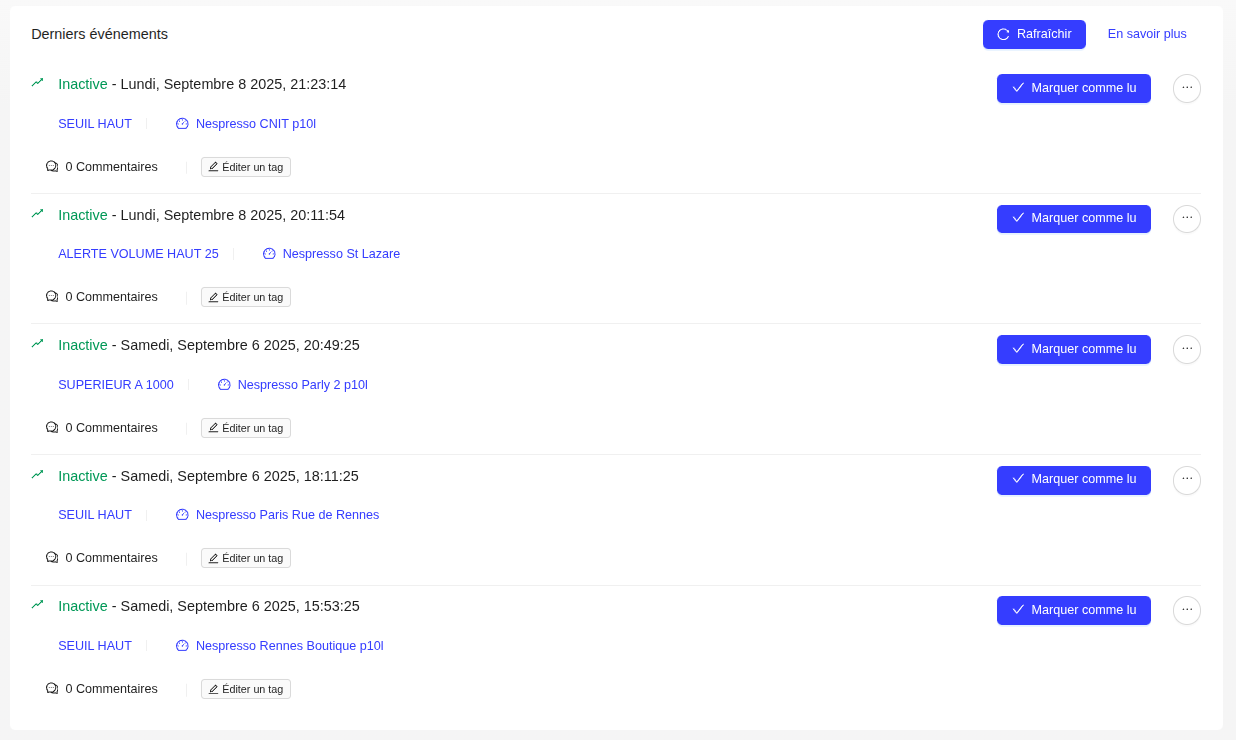Click the comment icon under the SUPERIEUR A 1000 event
The width and height of the screenshot is (1236, 740).
point(51,427)
